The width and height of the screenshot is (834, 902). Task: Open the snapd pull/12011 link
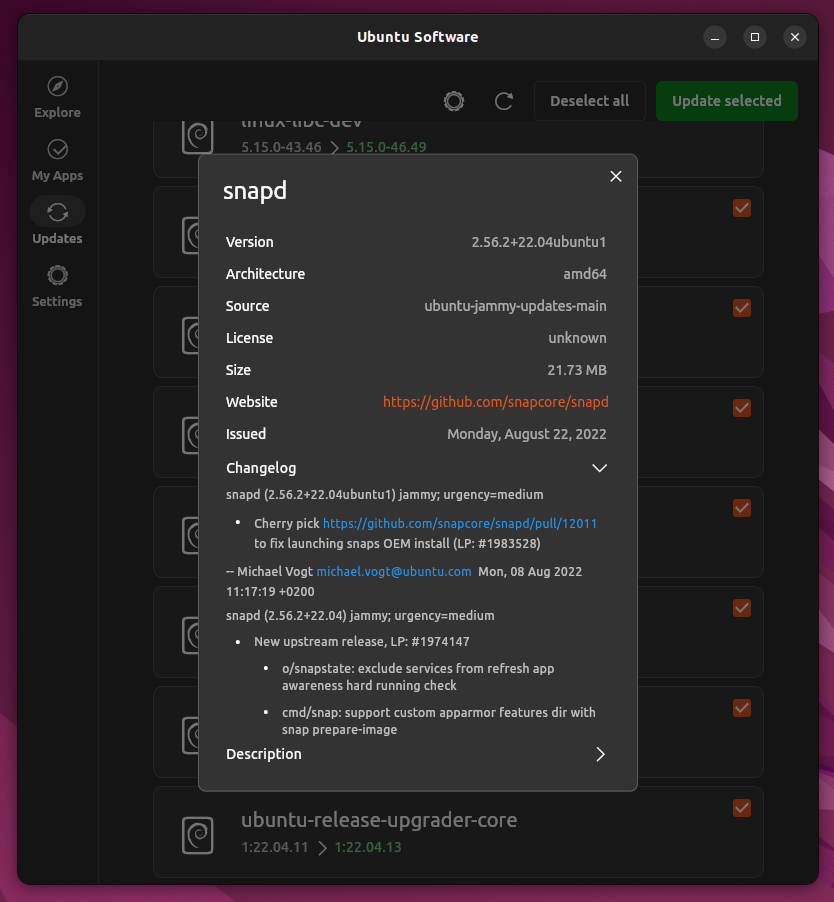point(460,523)
